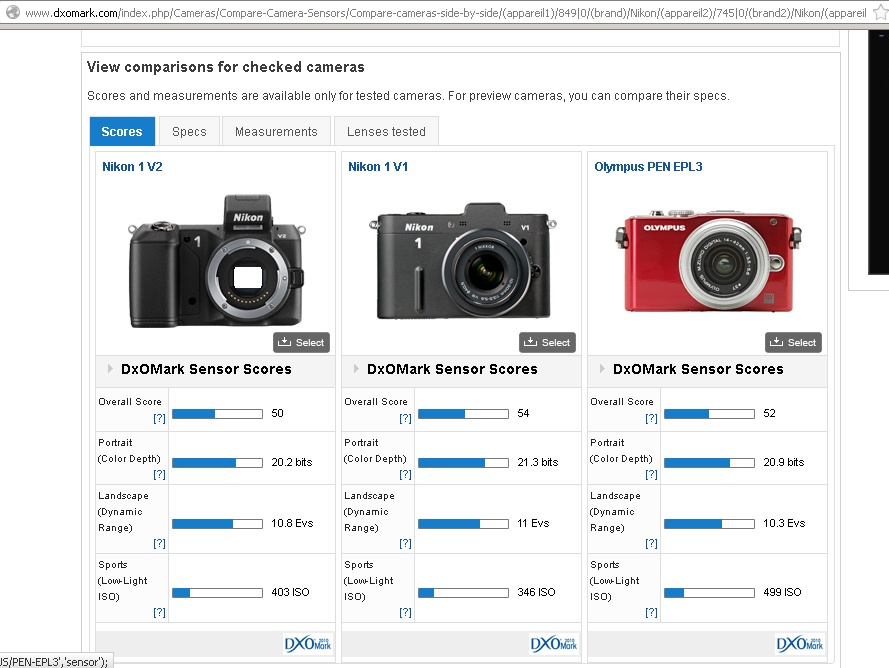Image resolution: width=889 pixels, height=668 pixels.
Task: Open Overall Score help [?] for Olympus PEN EPL3
Action: point(651,418)
